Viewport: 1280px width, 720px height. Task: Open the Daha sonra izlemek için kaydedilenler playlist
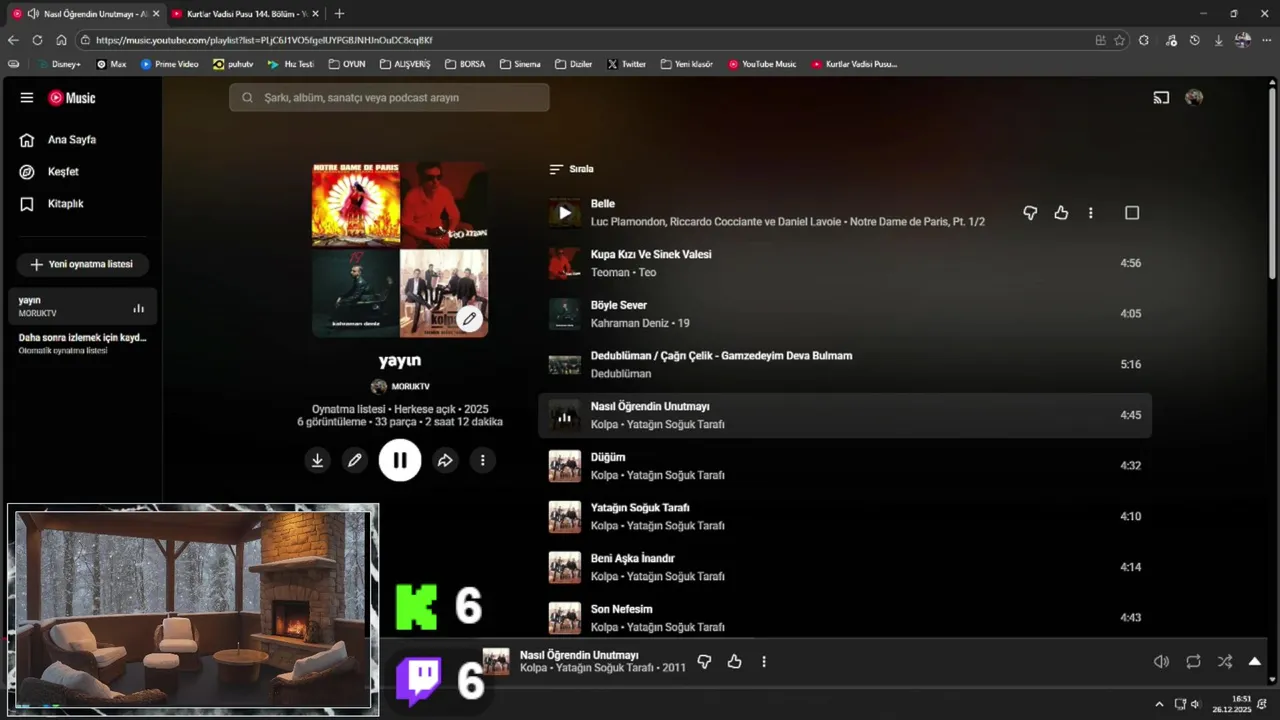point(82,343)
